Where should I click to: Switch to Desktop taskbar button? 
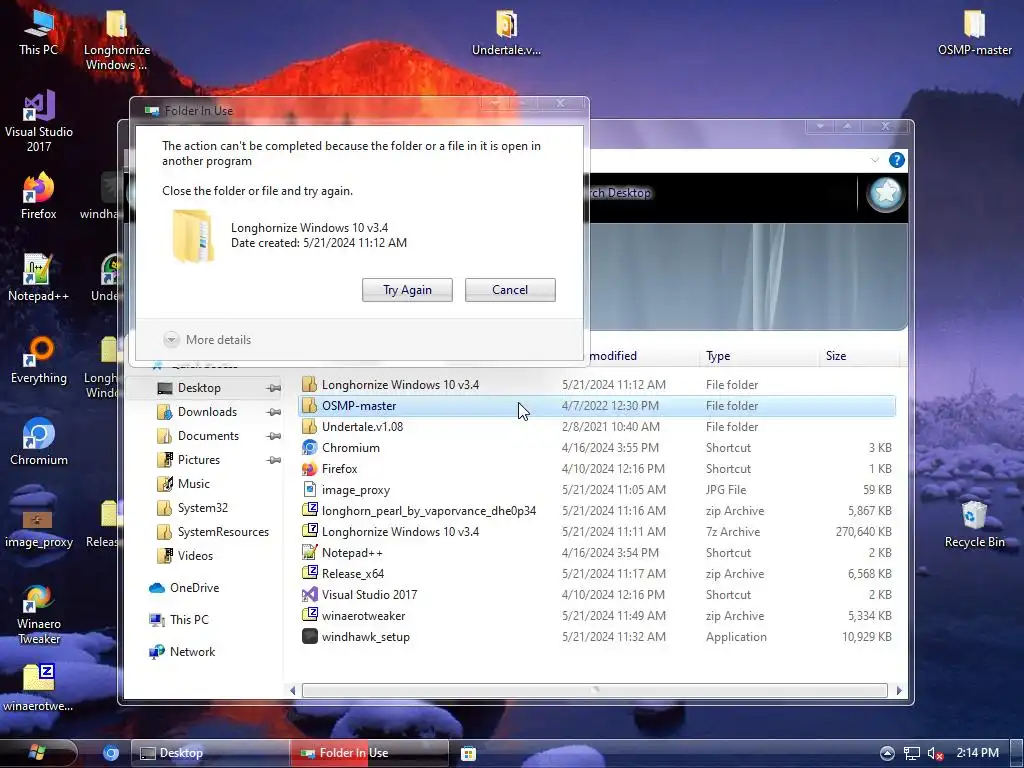pos(210,753)
